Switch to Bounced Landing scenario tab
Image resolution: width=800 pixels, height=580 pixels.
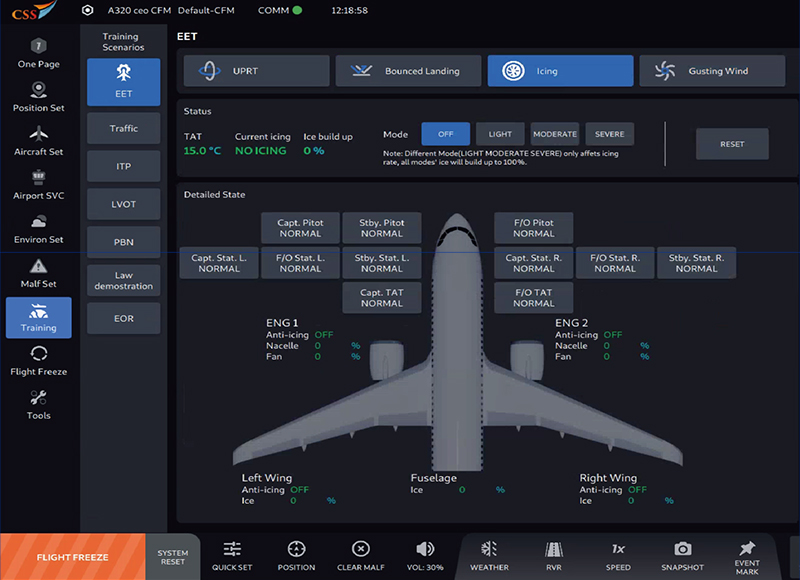tap(408, 71)
